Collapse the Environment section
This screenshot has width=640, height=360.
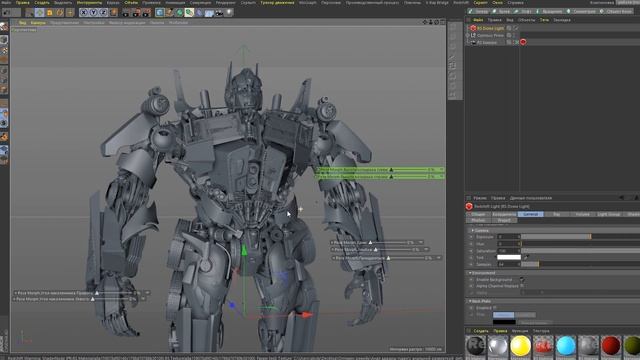(470, 273)
